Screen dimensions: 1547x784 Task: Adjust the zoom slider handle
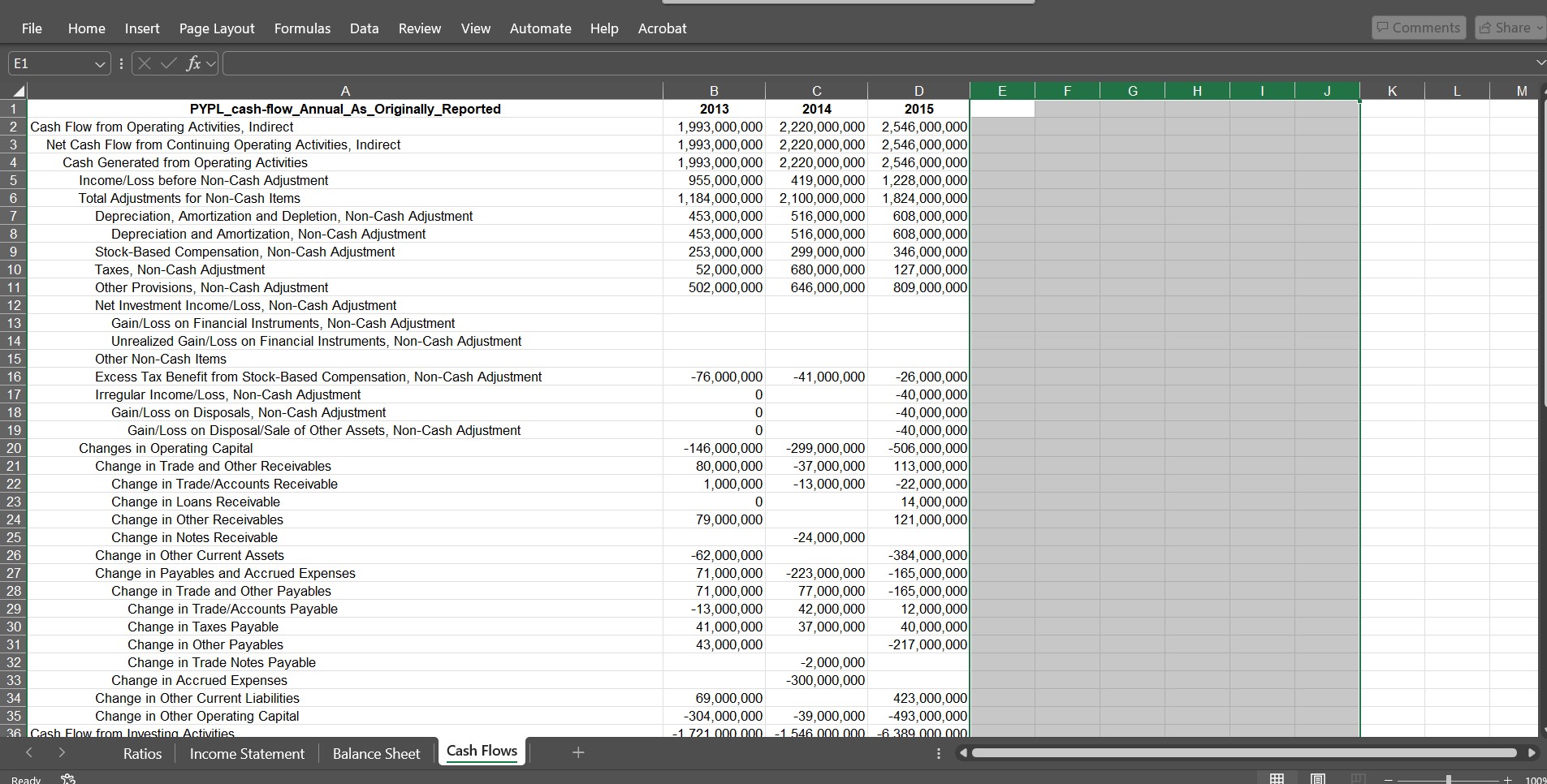tap(1448, 780)
